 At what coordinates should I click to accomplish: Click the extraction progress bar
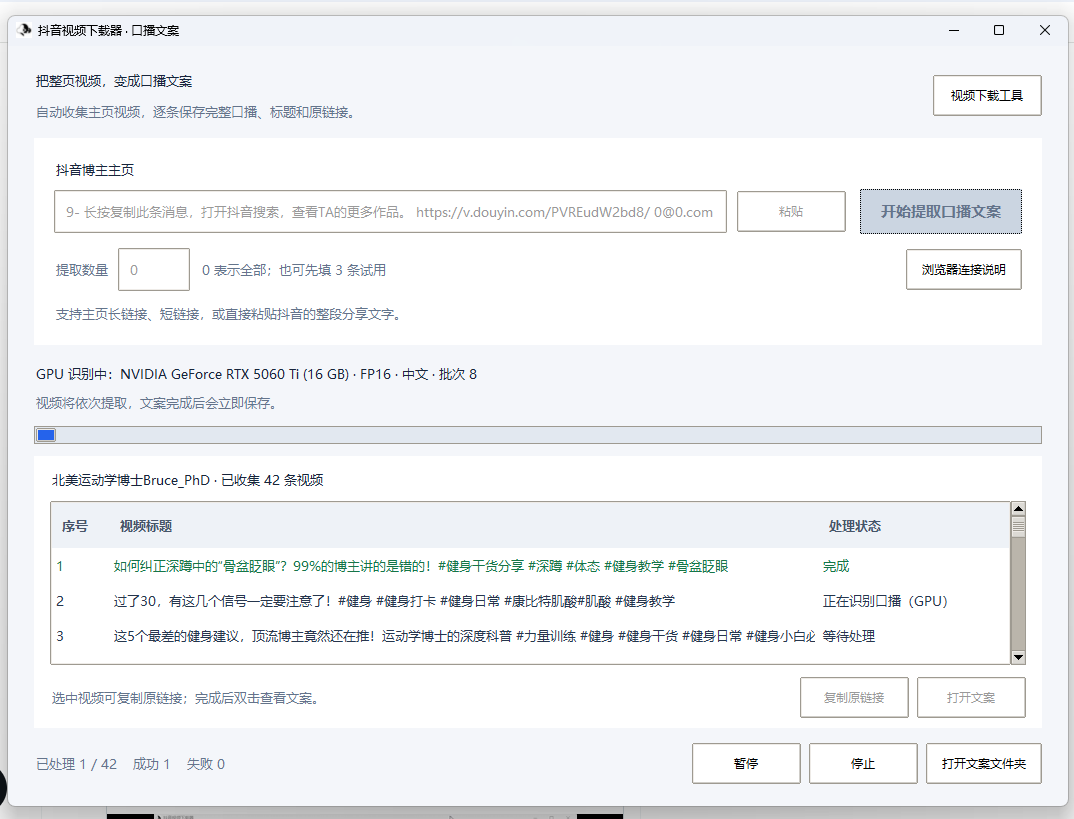pos(538,435)
